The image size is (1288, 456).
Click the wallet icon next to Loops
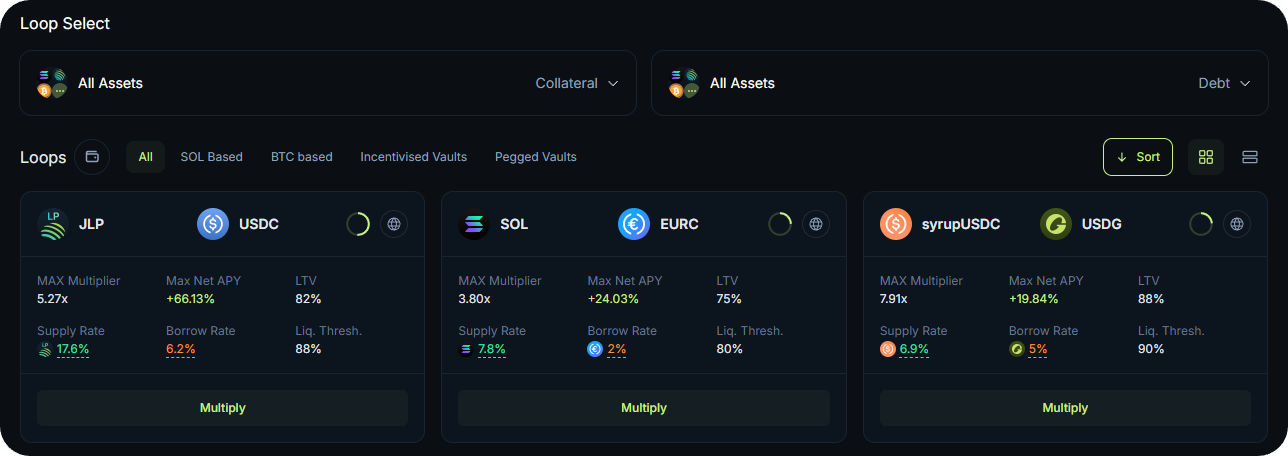(x=92, y=157)
